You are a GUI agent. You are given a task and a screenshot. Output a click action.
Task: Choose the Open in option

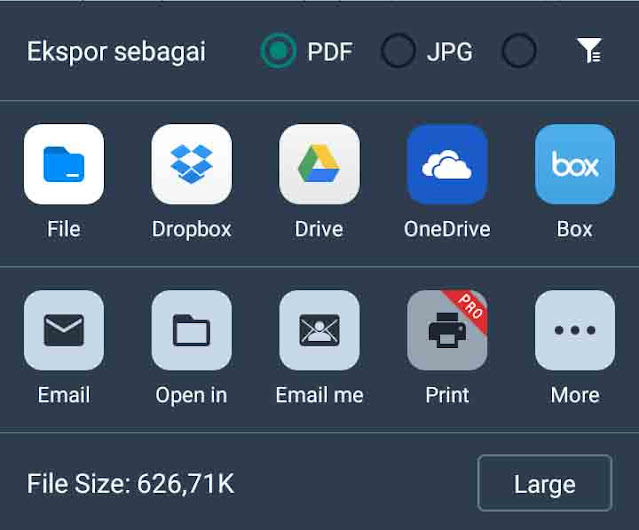click(x=192, y=330)
